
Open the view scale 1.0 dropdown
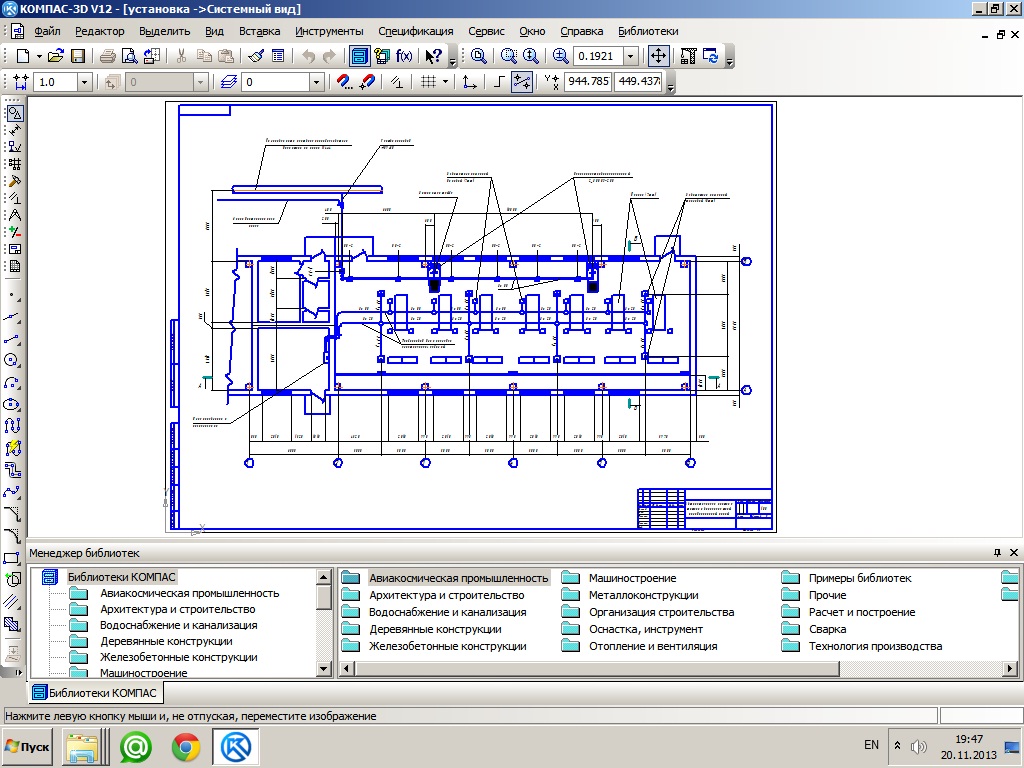coord(84,82)
